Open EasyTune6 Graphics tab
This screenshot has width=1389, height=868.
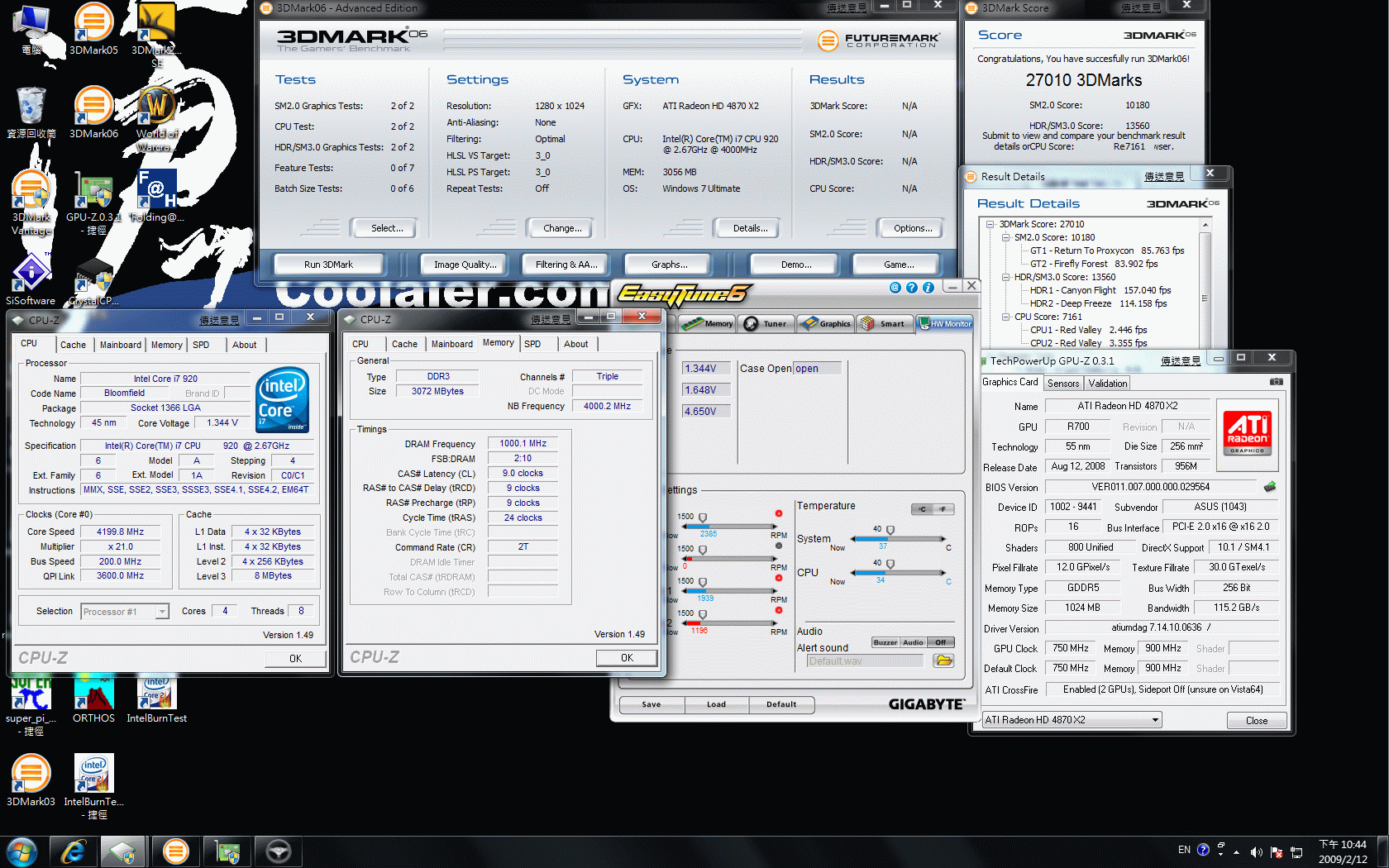click(x=825, y=323)
